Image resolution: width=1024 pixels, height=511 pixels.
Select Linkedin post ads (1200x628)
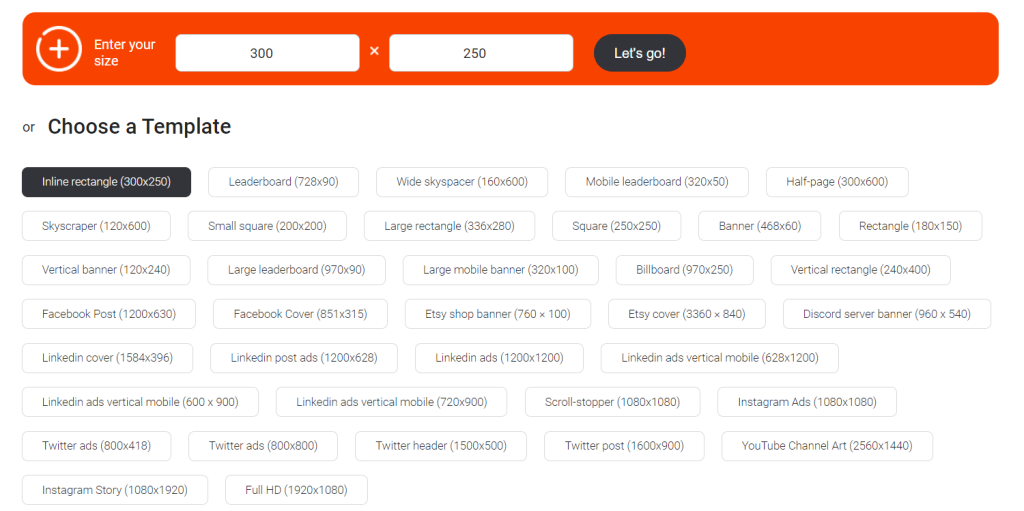[304, 358]
